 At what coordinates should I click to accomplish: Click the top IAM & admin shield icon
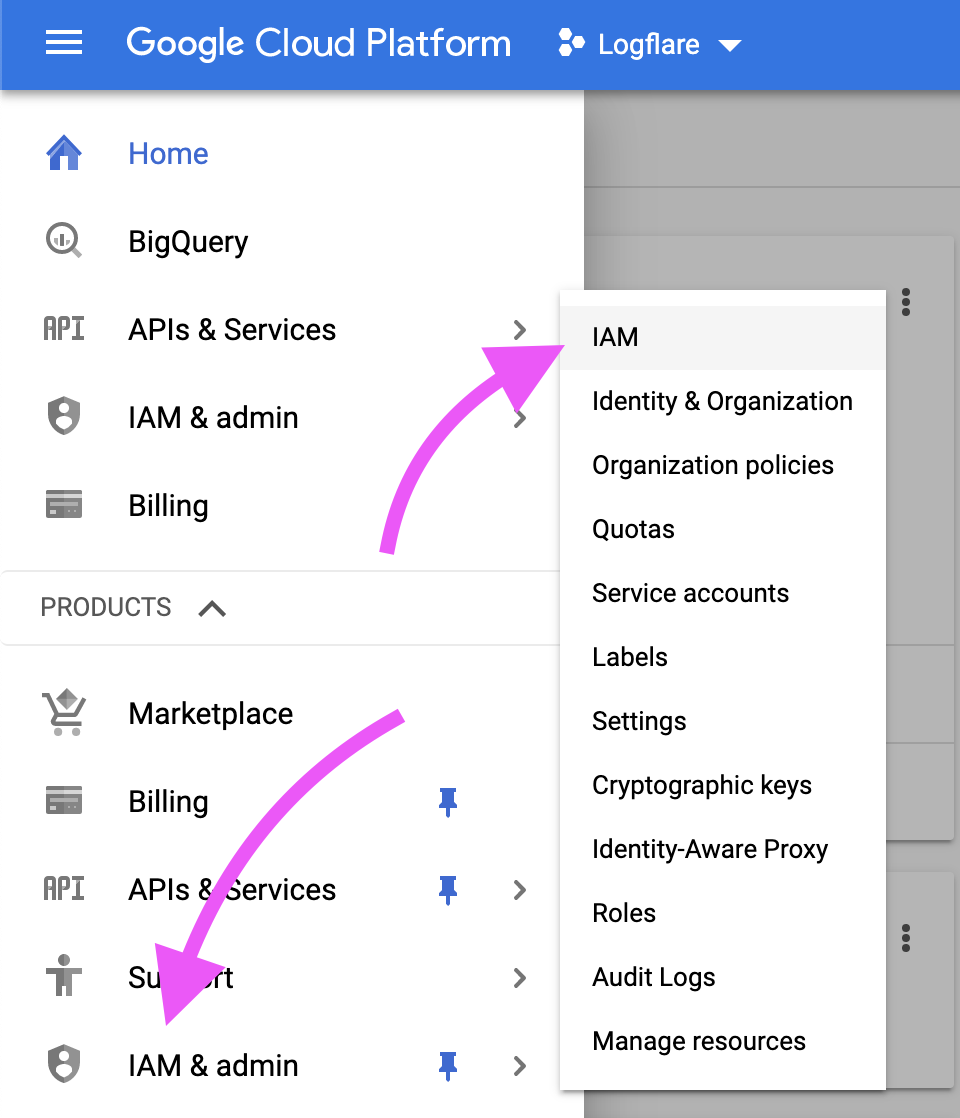(x=64, y=416)
